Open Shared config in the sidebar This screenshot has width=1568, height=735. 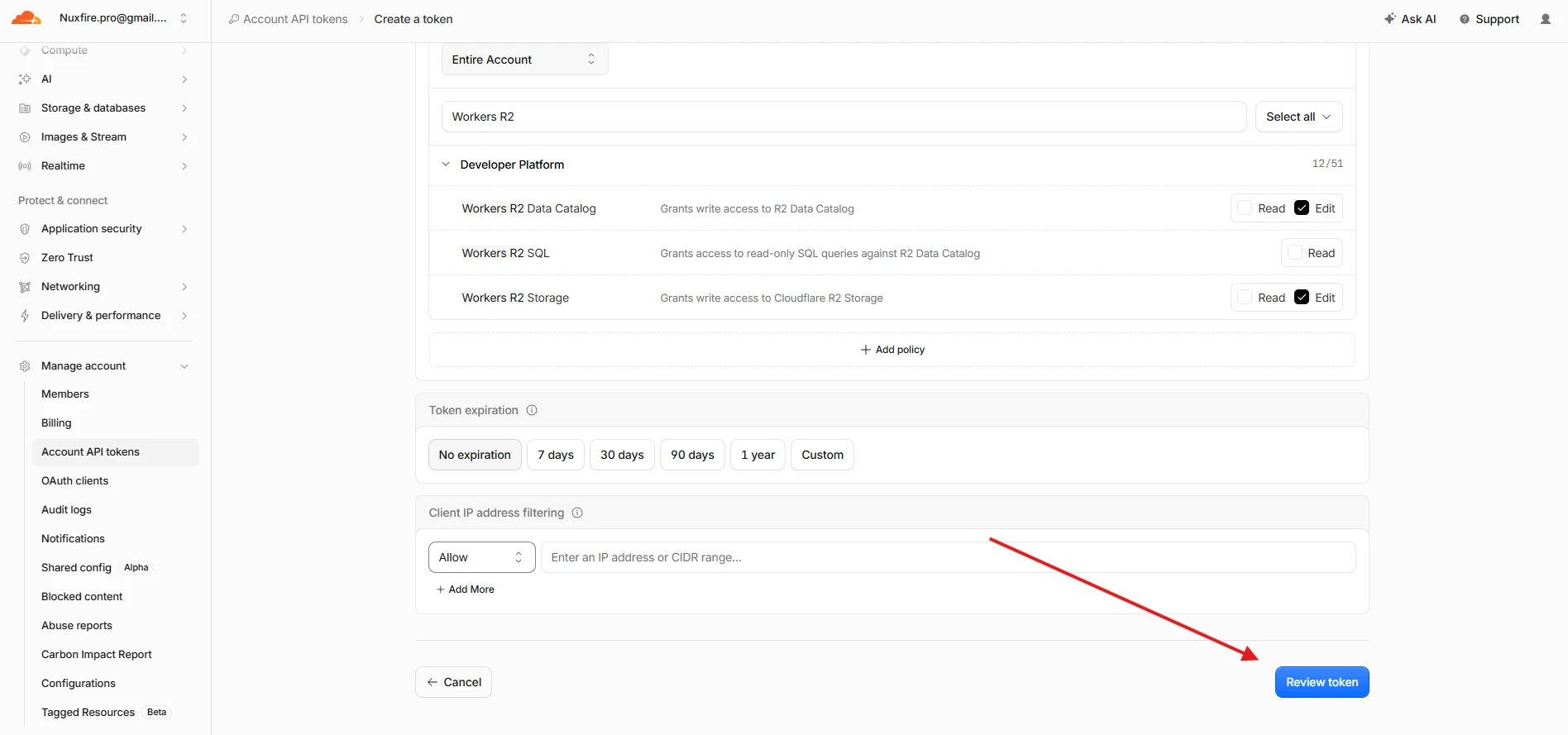point(77,568)
